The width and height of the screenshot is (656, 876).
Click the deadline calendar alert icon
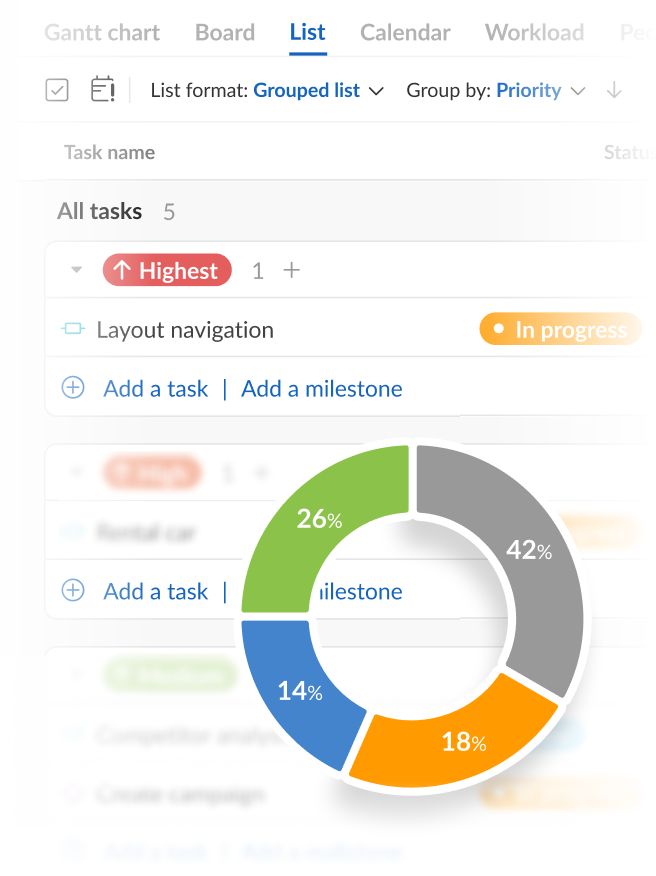click(102, 90)
